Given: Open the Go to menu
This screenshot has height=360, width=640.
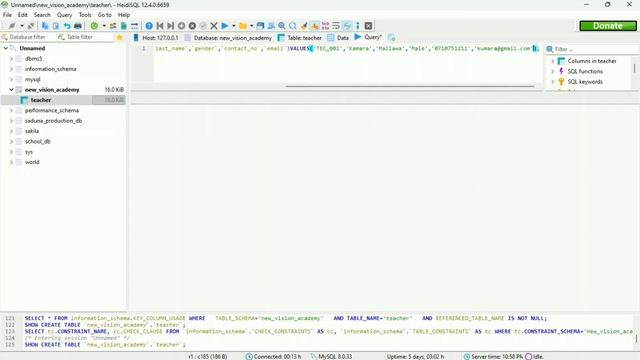Looking at the screenshot, I should (x=104, y=15).
